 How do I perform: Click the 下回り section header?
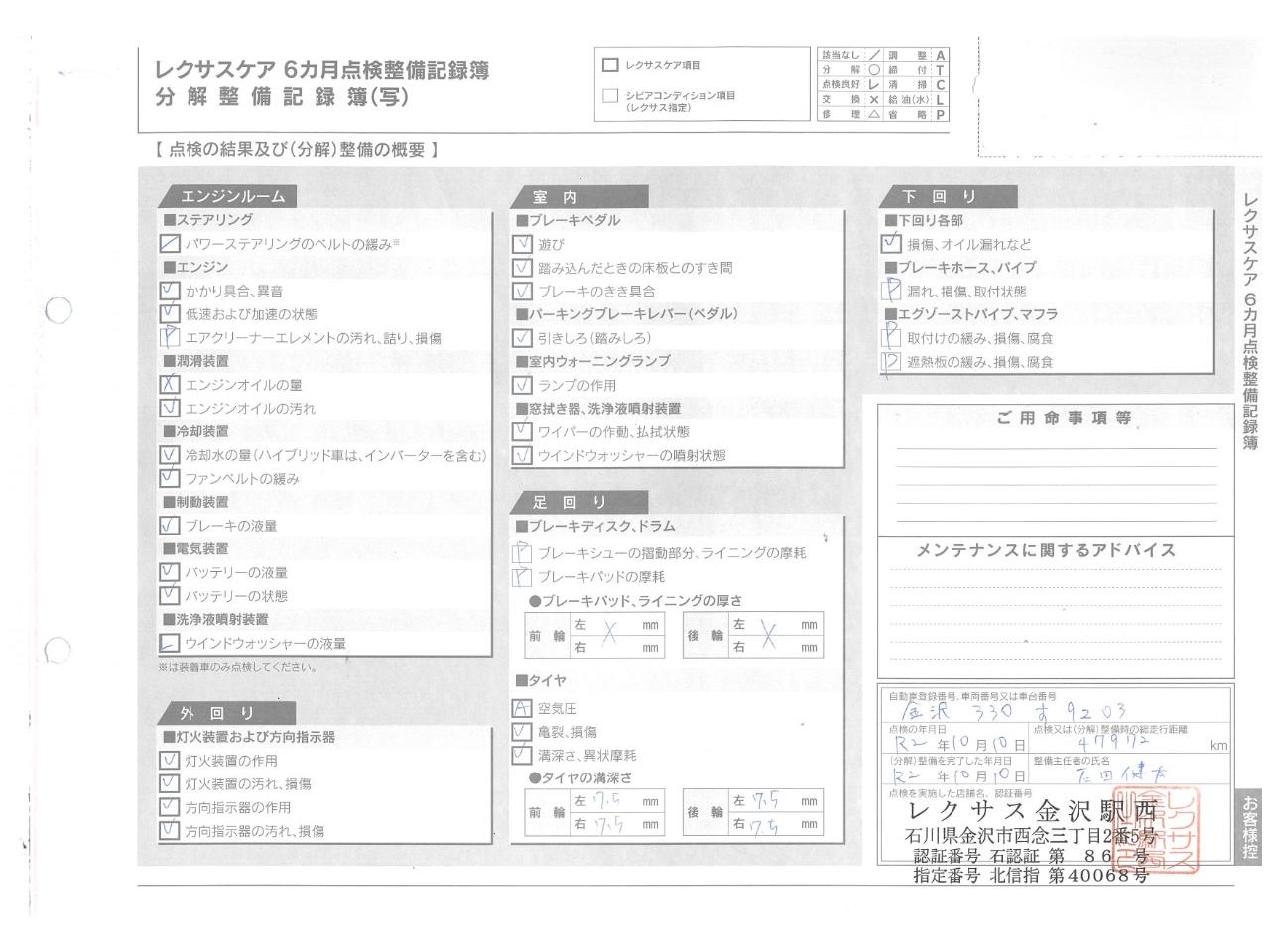pos(949,196)
